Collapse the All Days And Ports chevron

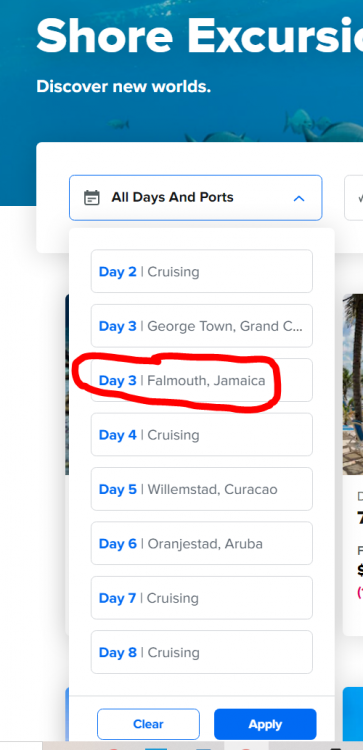(299, 198)
